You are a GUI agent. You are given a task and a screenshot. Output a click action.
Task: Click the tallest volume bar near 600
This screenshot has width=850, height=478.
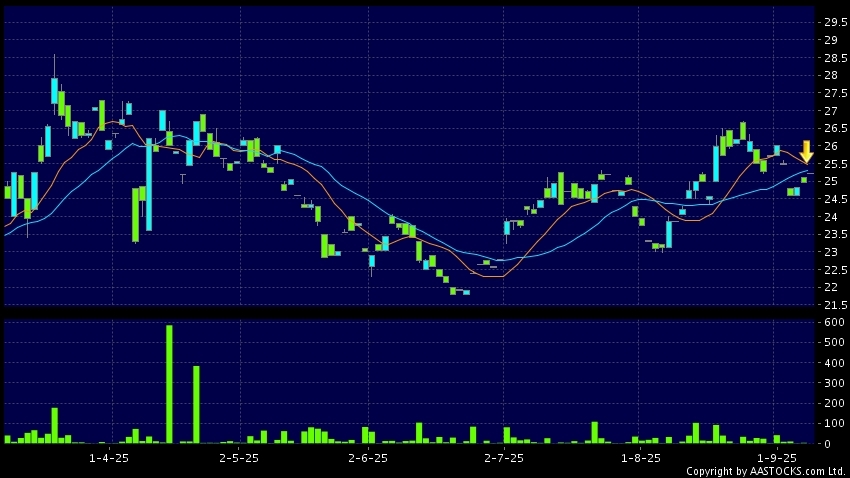pos(169,384)
